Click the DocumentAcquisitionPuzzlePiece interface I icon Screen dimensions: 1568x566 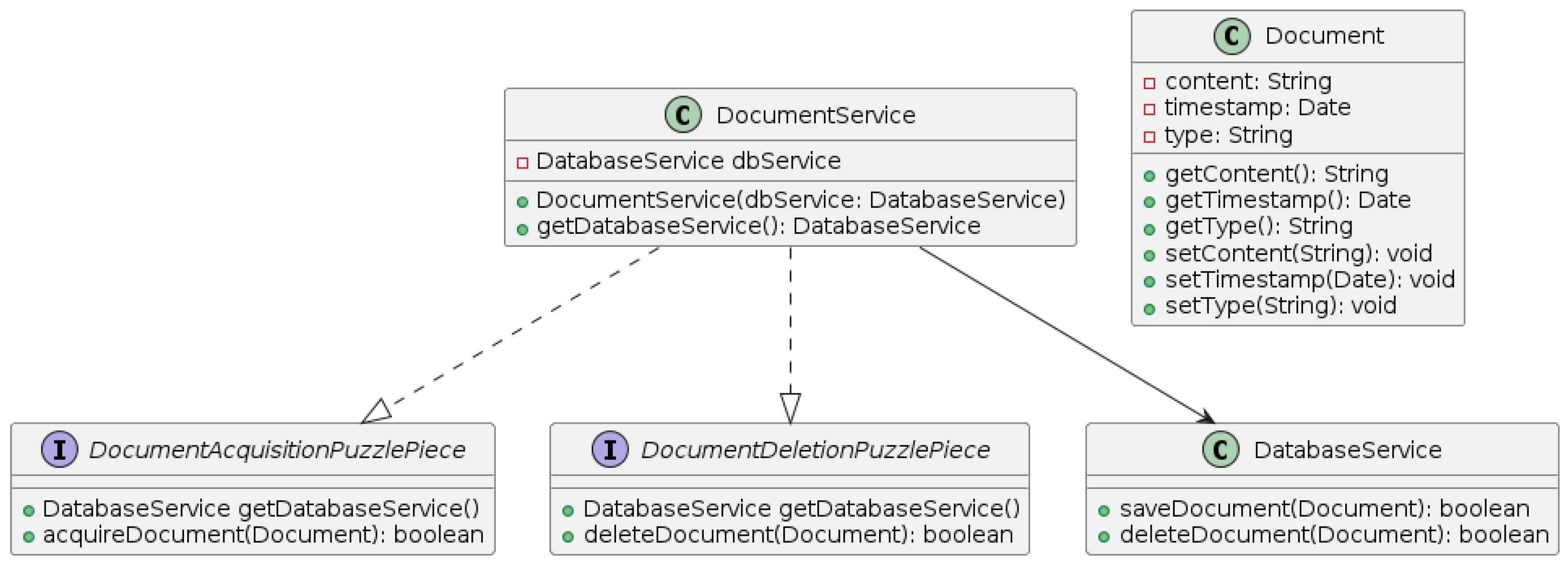(x=60, y=450)
